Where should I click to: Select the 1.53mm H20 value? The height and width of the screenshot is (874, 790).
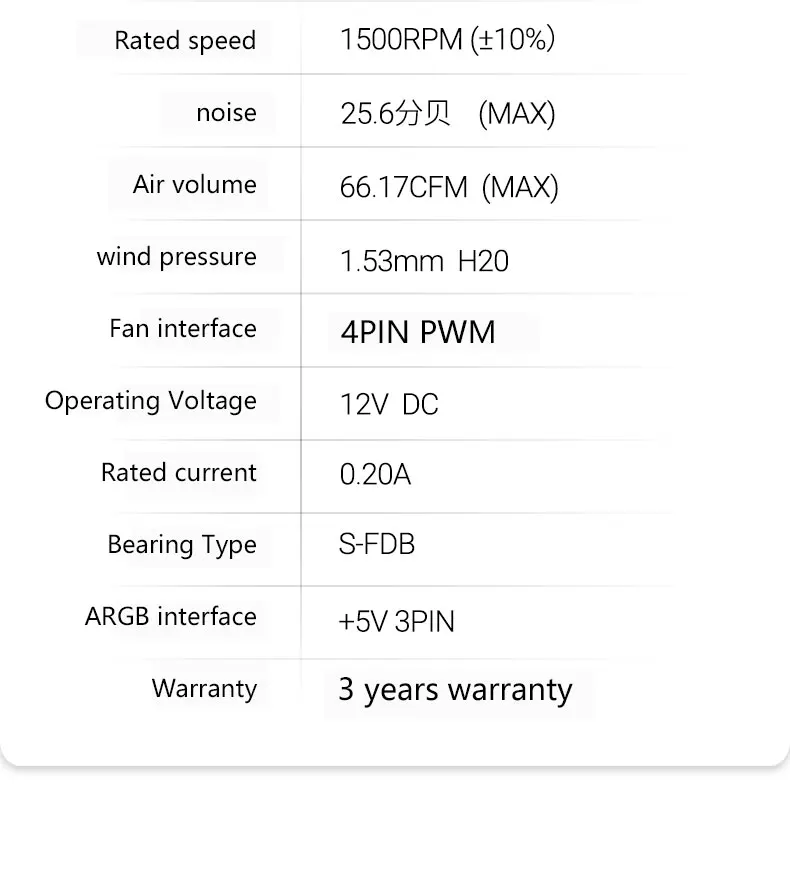(424, 262)
